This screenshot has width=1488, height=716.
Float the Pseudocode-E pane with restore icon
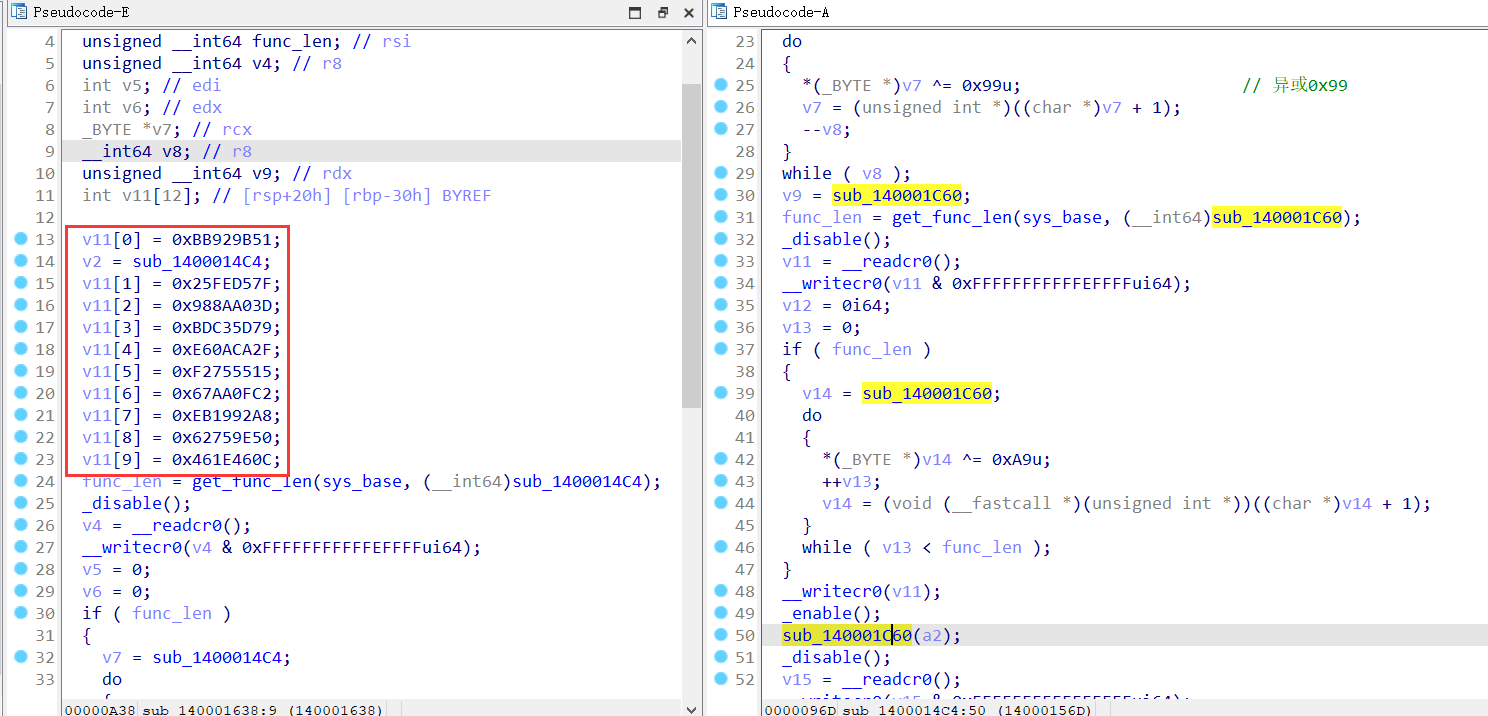[x=662, y=13]
